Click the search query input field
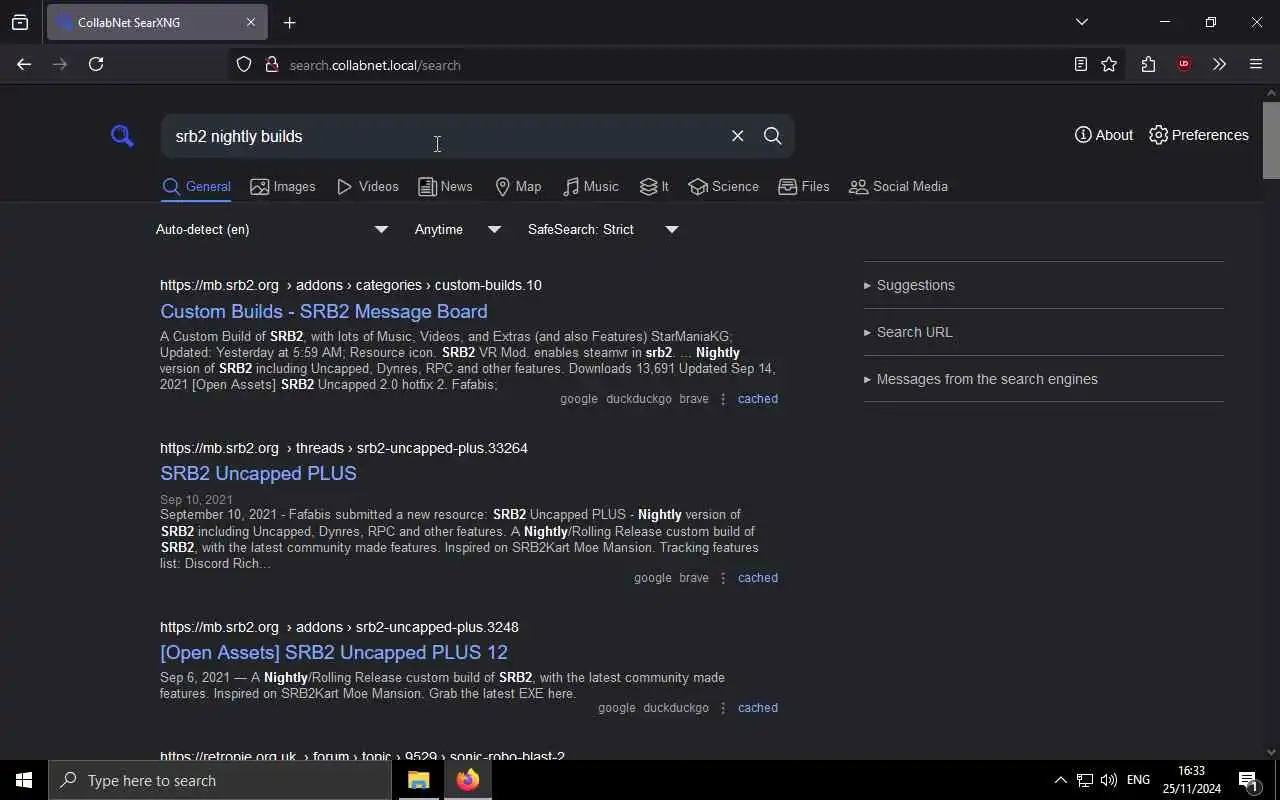This screenshot has width=1280, height=800. click(x=445, y=136)
